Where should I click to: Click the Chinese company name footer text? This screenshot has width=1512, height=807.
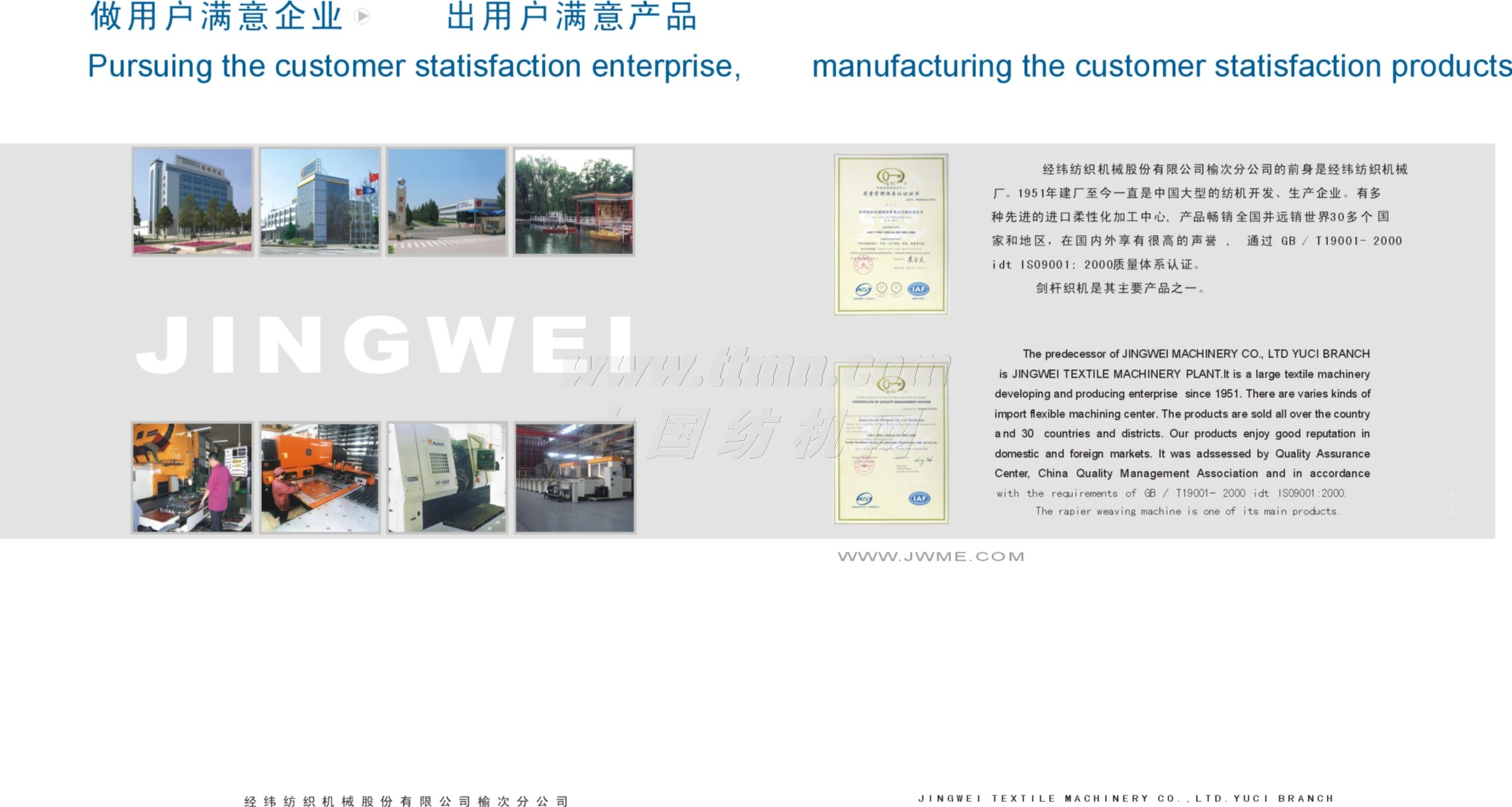(406, 801)
